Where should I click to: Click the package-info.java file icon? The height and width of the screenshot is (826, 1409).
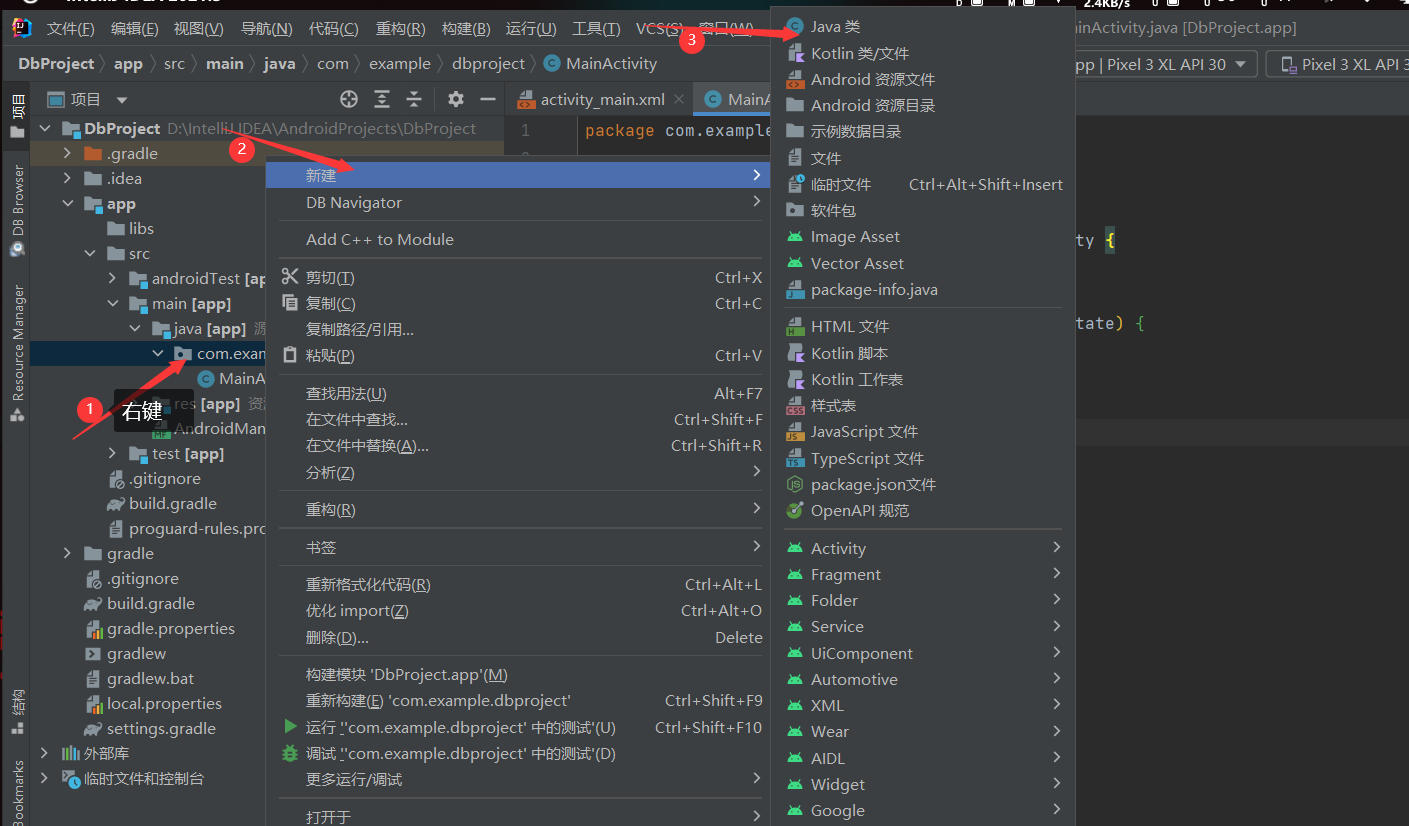click(795, 289)
